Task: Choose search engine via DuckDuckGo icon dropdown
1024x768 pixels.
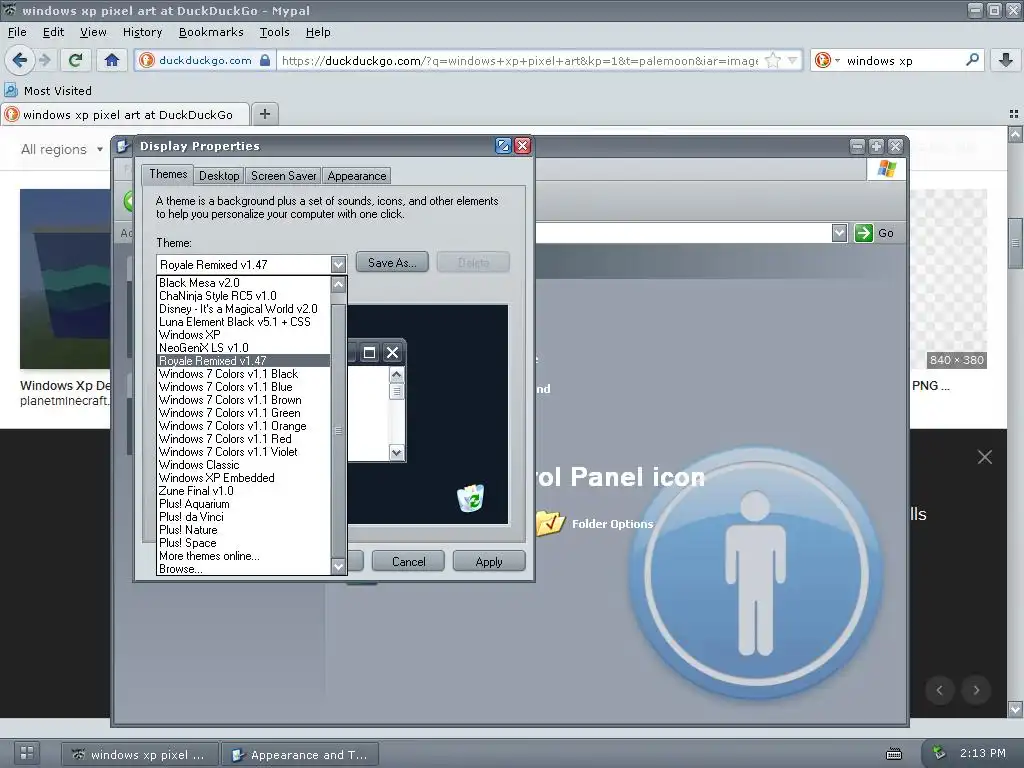Action: 827,60
